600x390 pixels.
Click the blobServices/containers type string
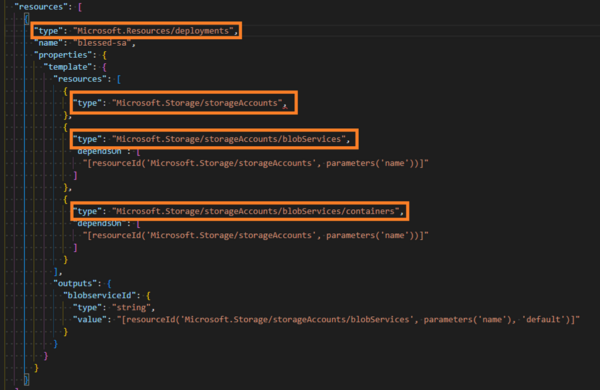(x=255, y=211)
